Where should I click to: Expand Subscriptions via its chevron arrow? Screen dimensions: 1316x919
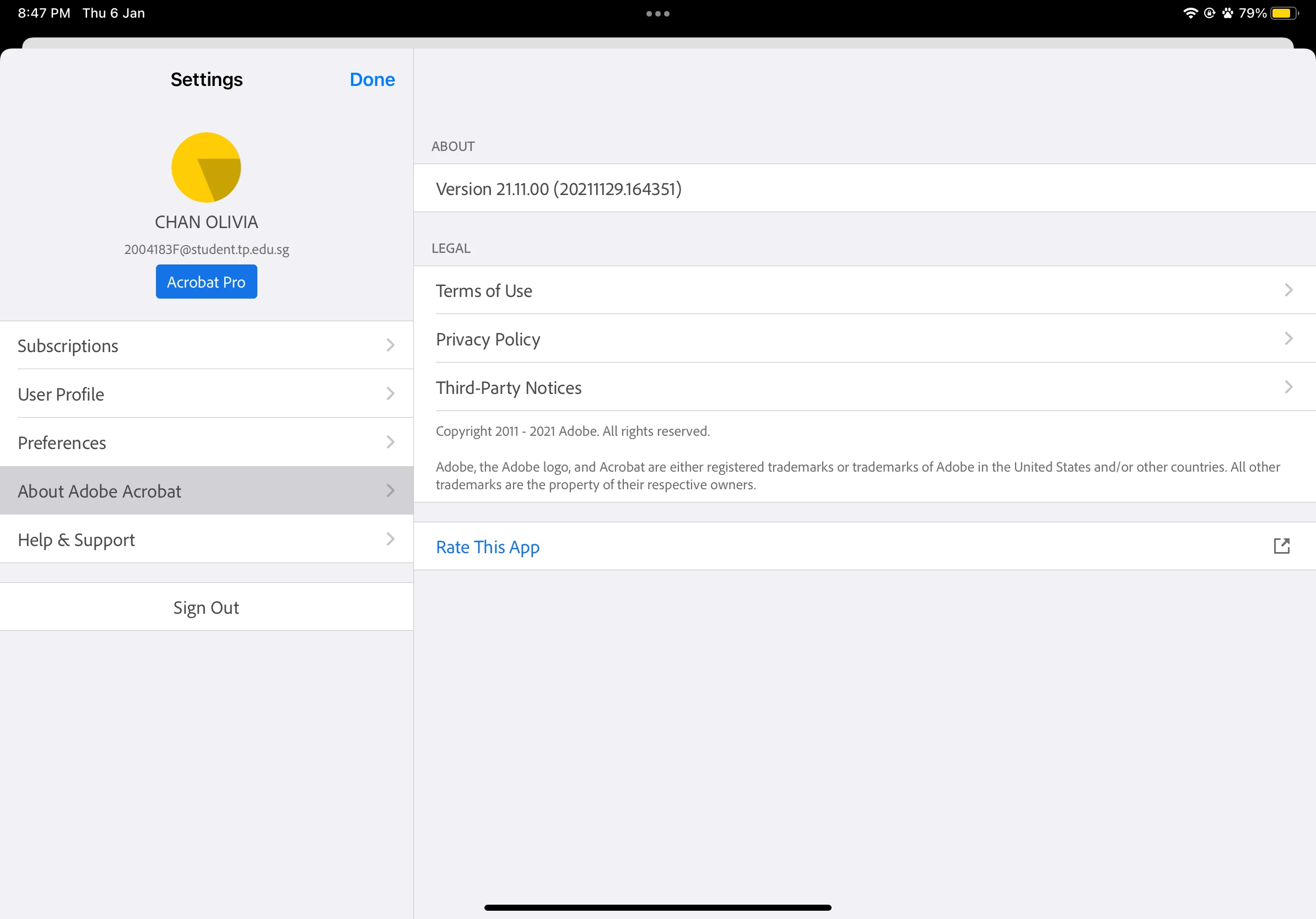(390, 345)
